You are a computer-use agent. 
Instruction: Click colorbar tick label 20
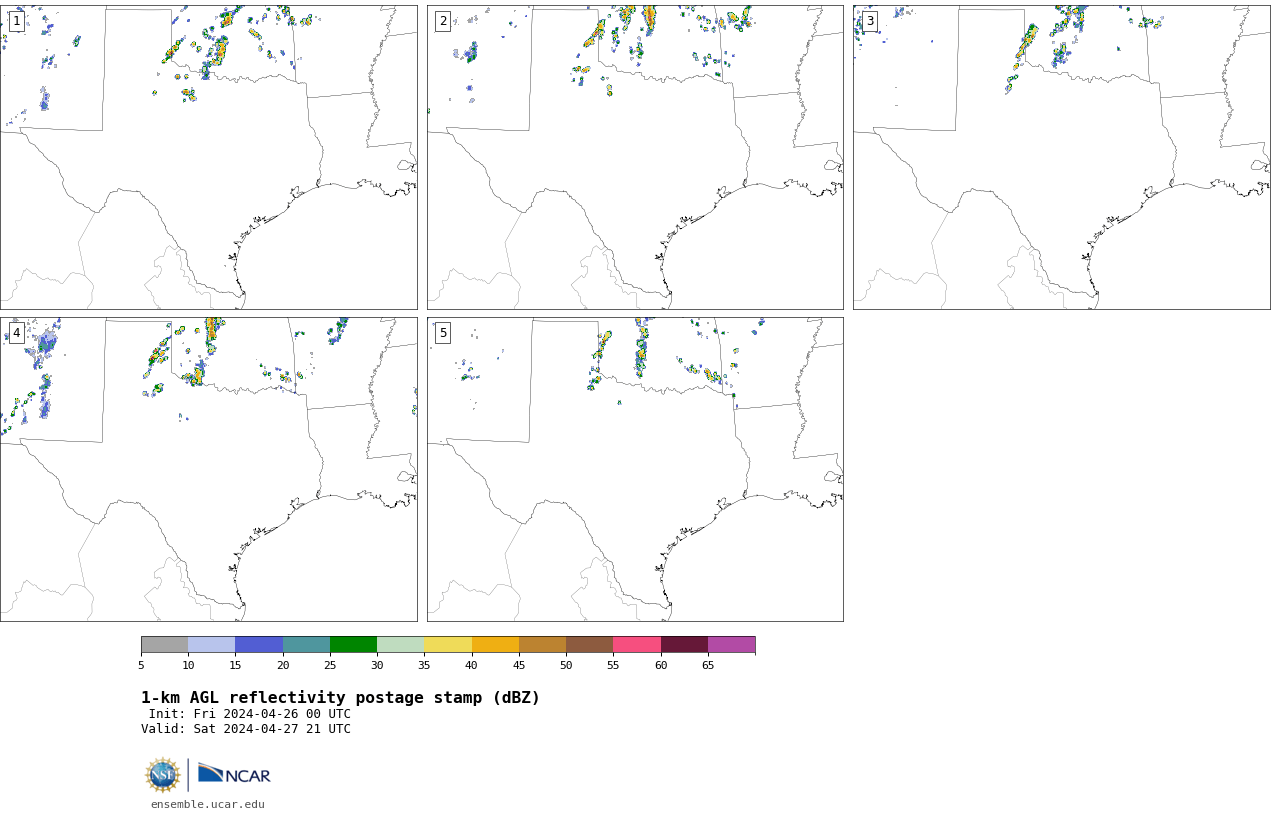point(283,665)
